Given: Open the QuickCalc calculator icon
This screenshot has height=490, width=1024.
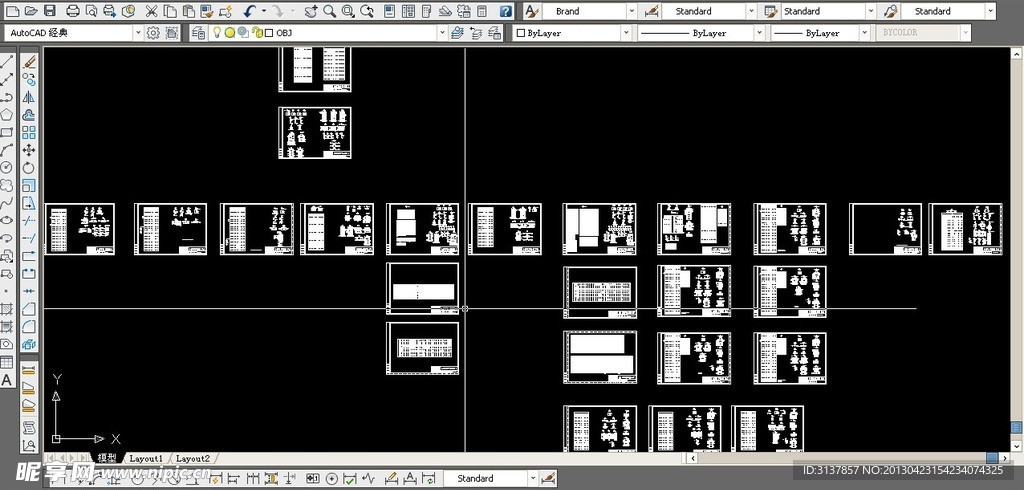Looking at the screenshot, I should point(482,11).
